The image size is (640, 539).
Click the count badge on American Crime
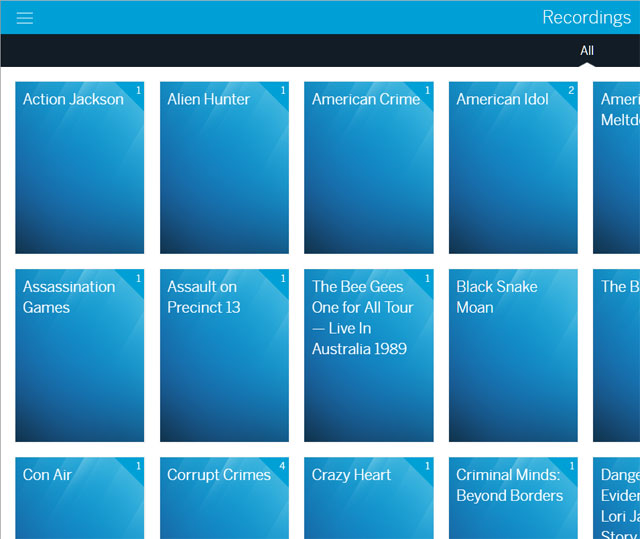pos(427,90)
